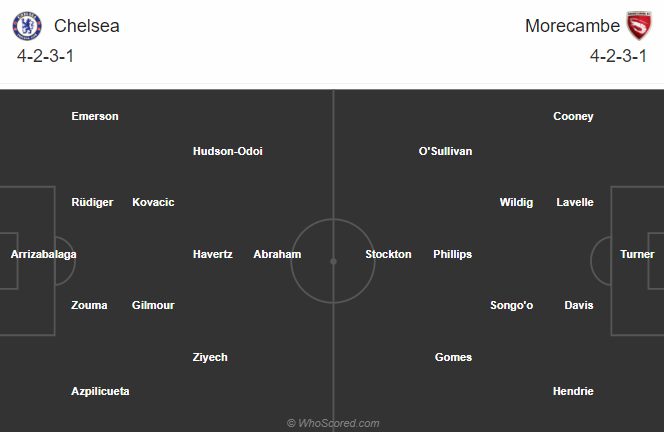Screen dimensions: 664x432
Task: Click the Morecambe club crest icon
Action: 637,26
